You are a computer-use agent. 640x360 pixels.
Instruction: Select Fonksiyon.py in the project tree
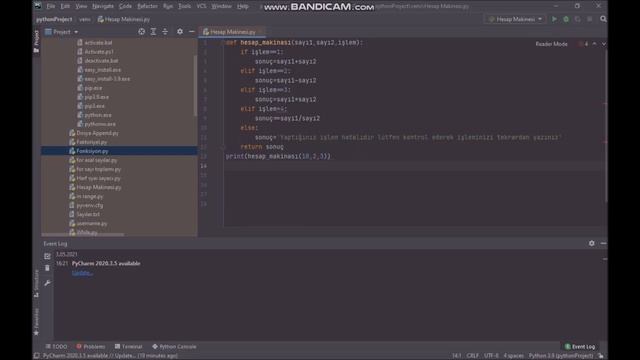(119, 151)
